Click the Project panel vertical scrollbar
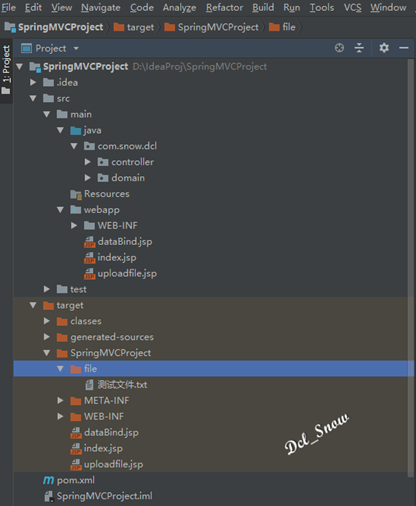This screenshot has width=416, height=506. pyautogui.click(x=411, y=268)
